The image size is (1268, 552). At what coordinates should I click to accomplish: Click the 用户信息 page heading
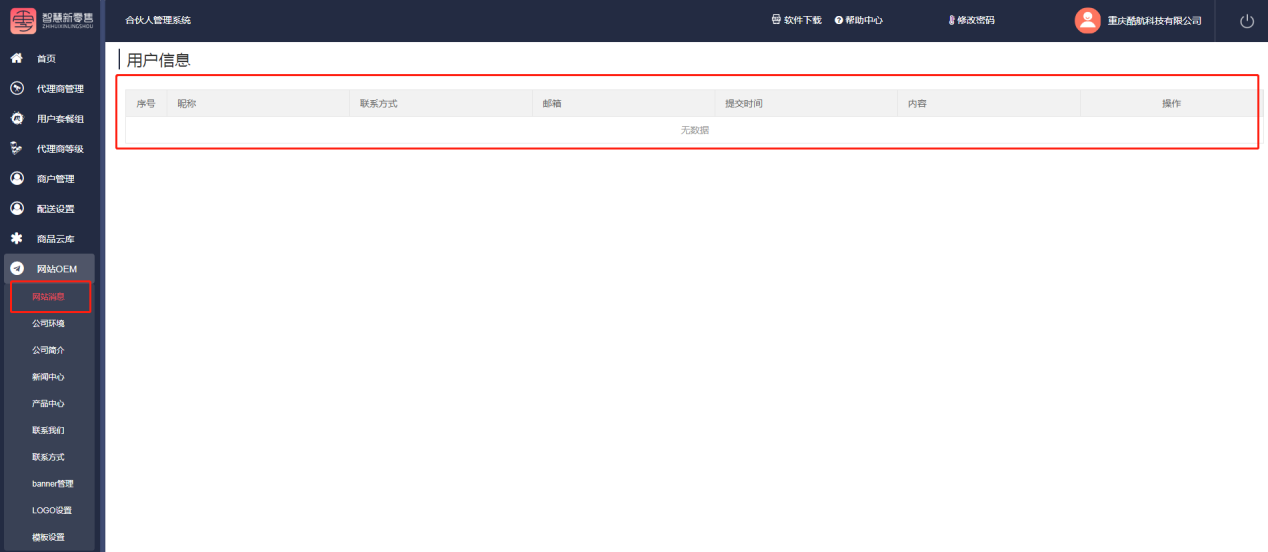click(x=158, y=60)
